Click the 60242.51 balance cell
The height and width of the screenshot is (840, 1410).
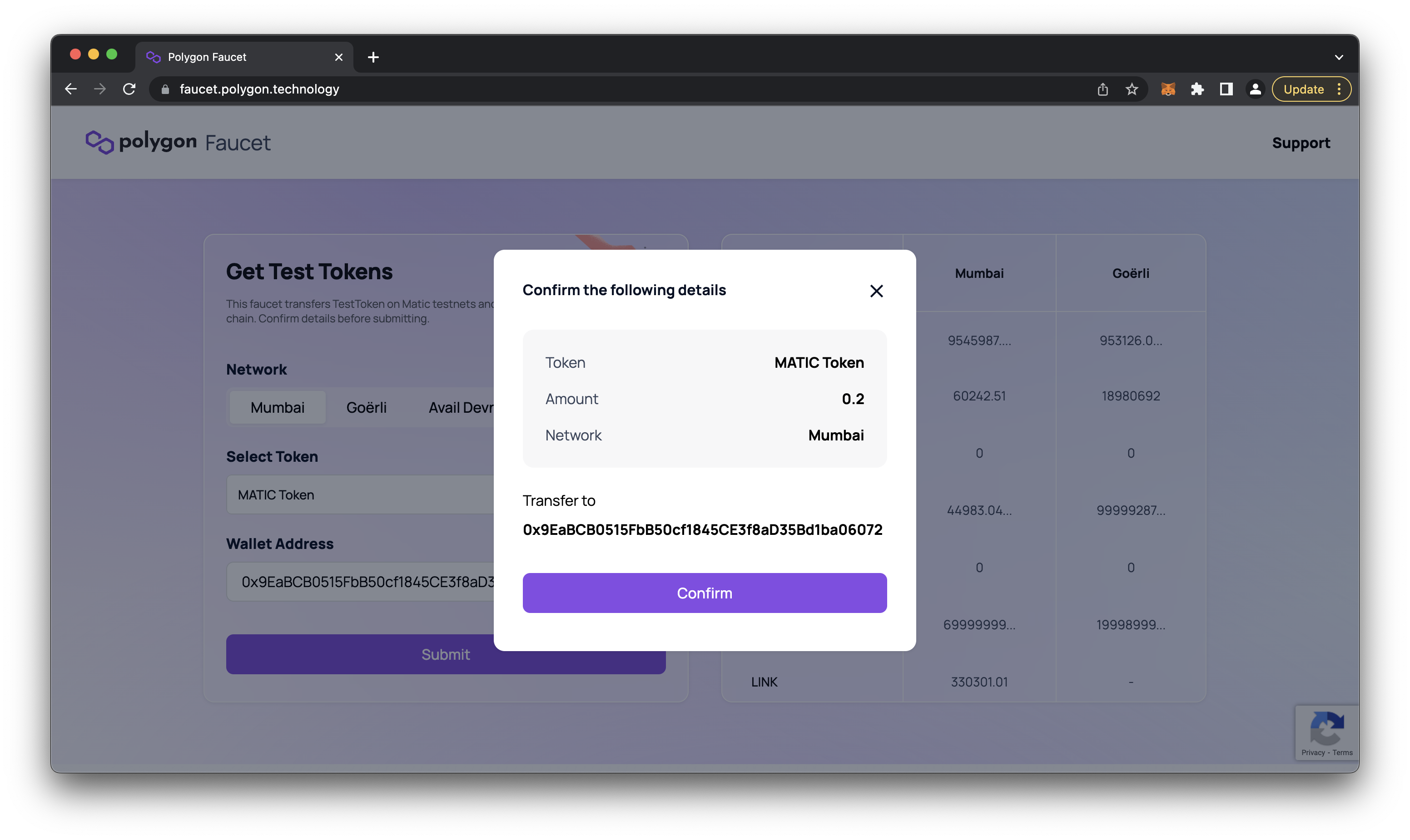click(x=979, y=395)
